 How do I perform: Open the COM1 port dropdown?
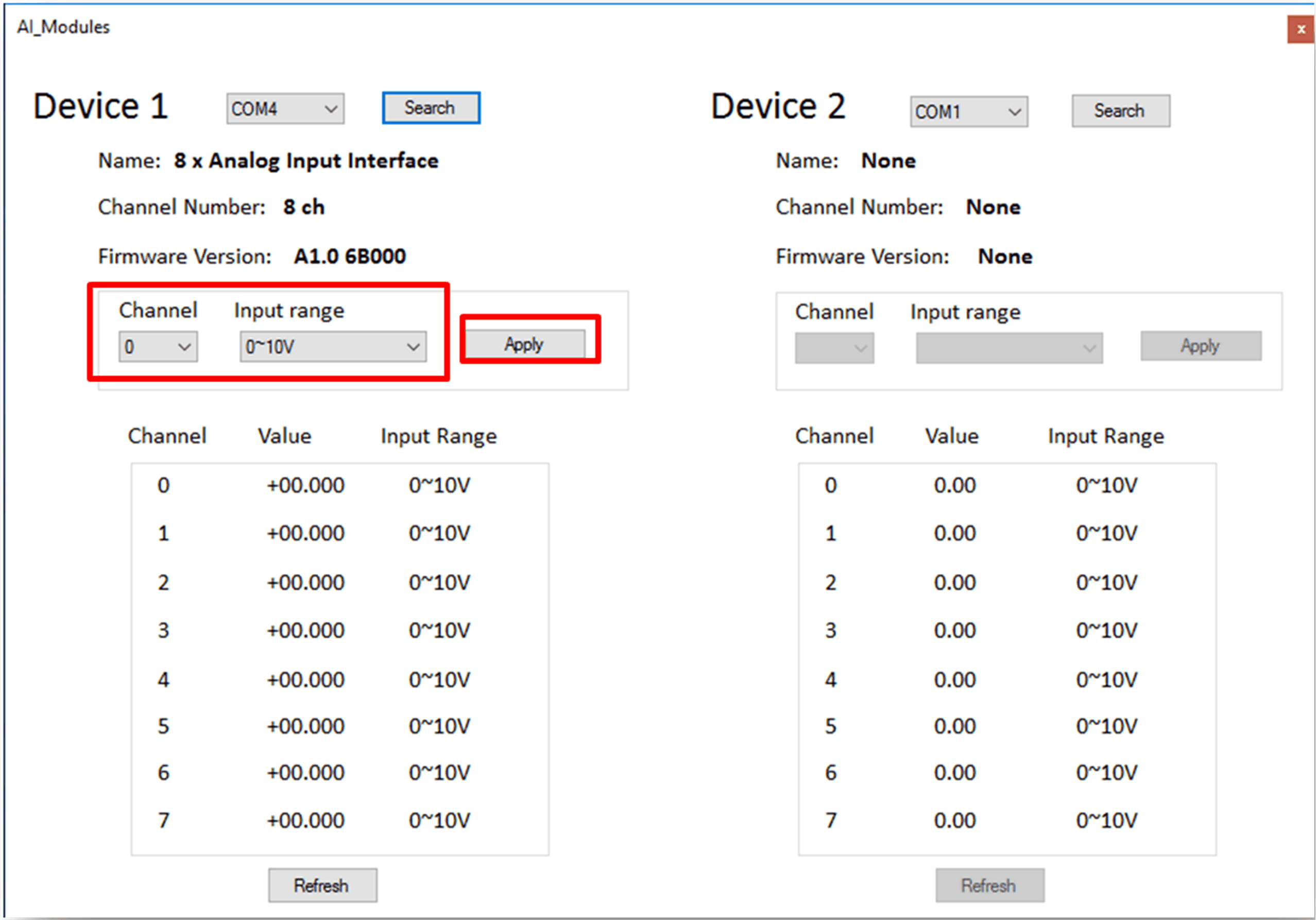point(969,112)
